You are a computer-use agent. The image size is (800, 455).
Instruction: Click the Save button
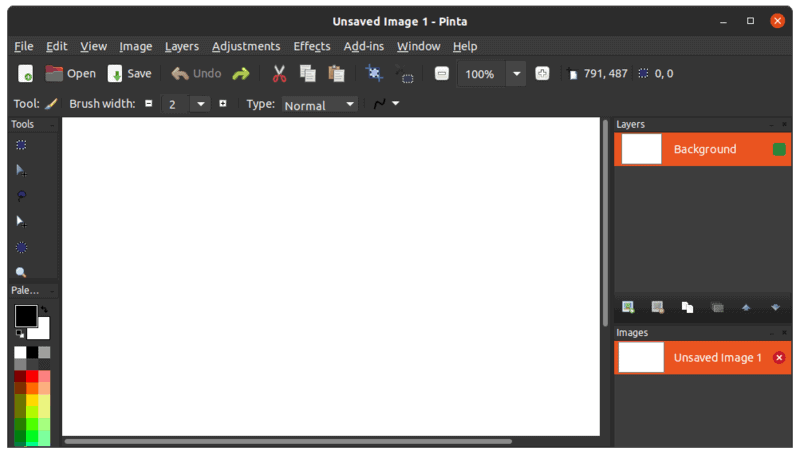[129, 73]
